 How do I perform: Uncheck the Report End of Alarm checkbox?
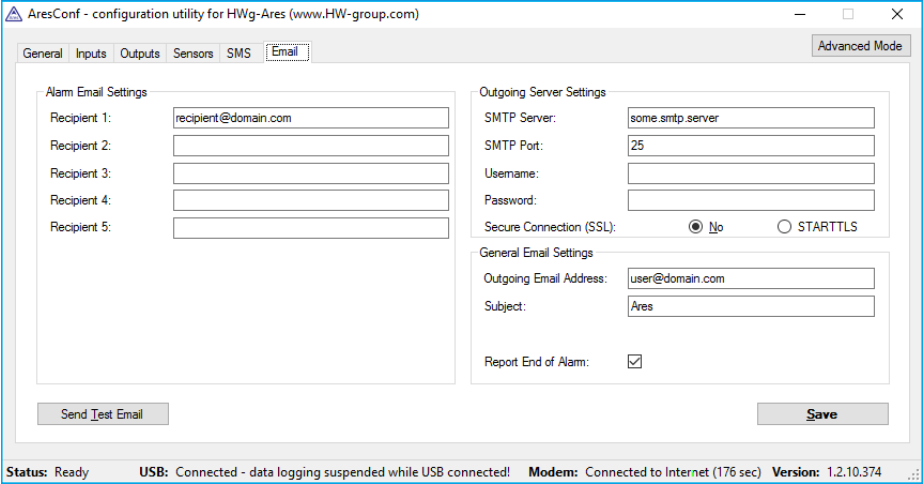point(634,362)
